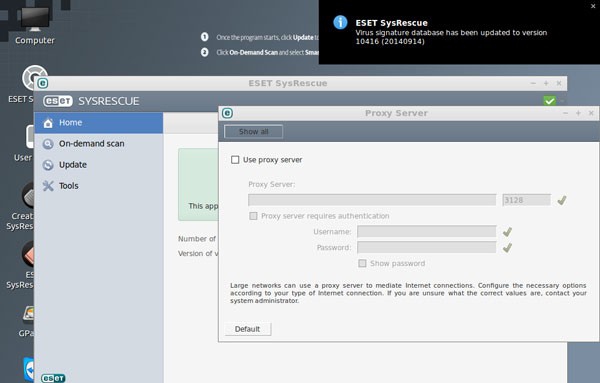Open the Home section in SysRescue sidebar

coord(99,123)
